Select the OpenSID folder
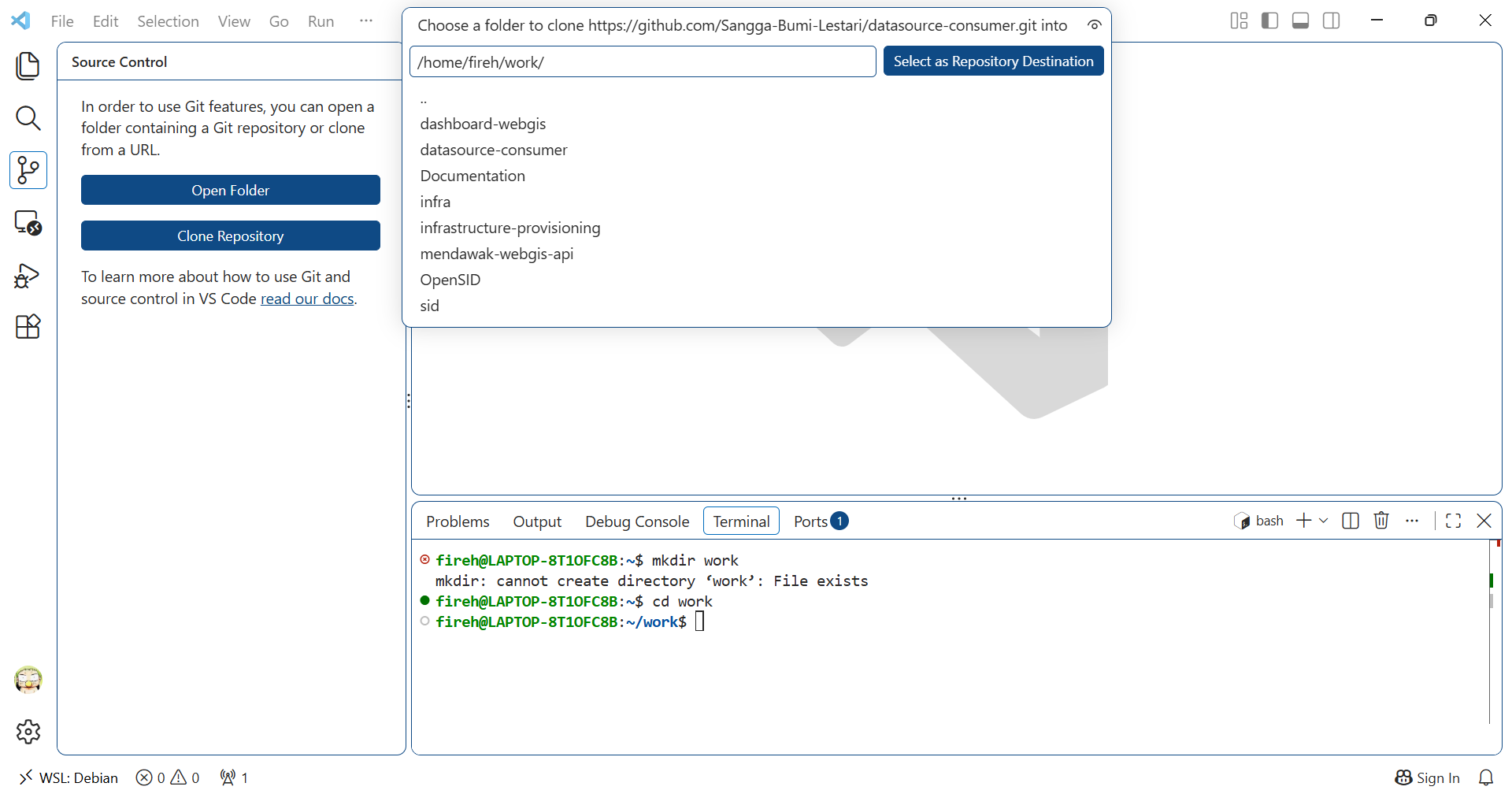Image resolution: width=1512 pixels, height=794 pixels. pyautogui.click(x=756, y=280)
